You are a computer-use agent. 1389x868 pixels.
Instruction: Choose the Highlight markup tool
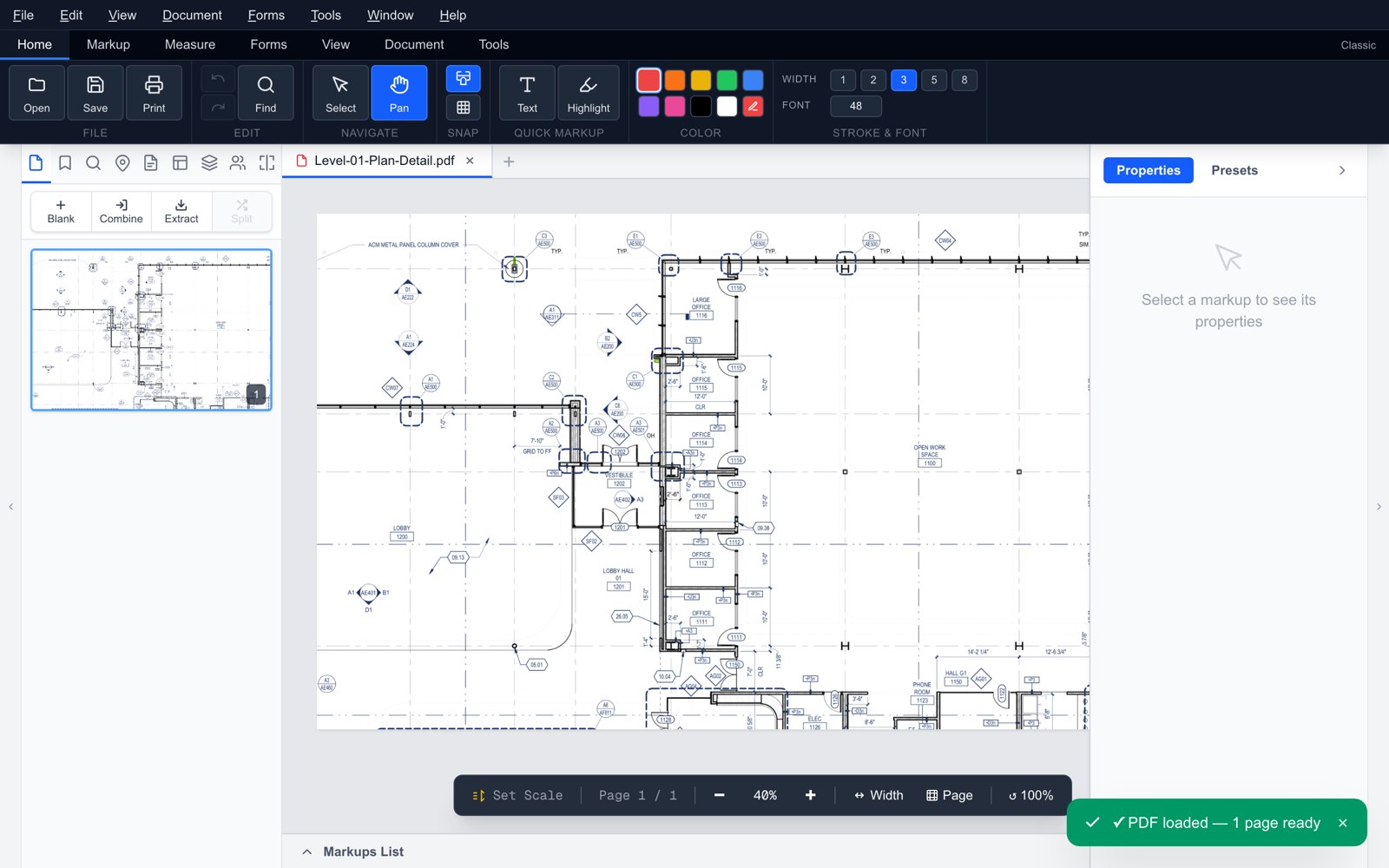pos(589,93)
